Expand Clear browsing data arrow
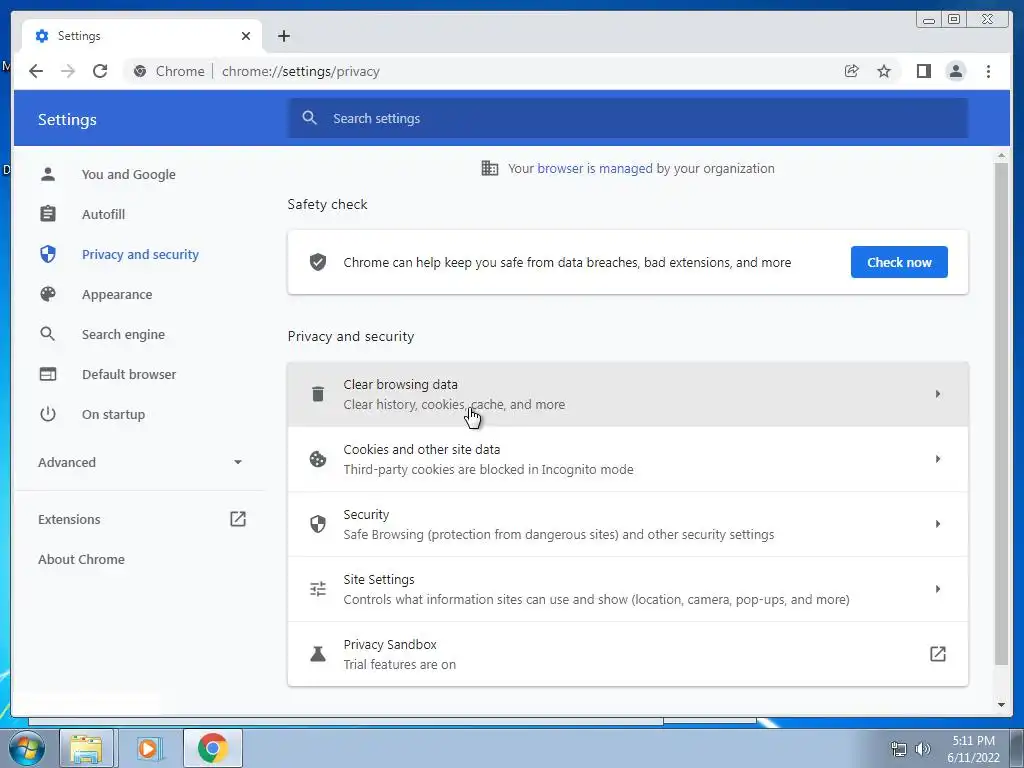The image size is (1024, 768). coord(938,394)
